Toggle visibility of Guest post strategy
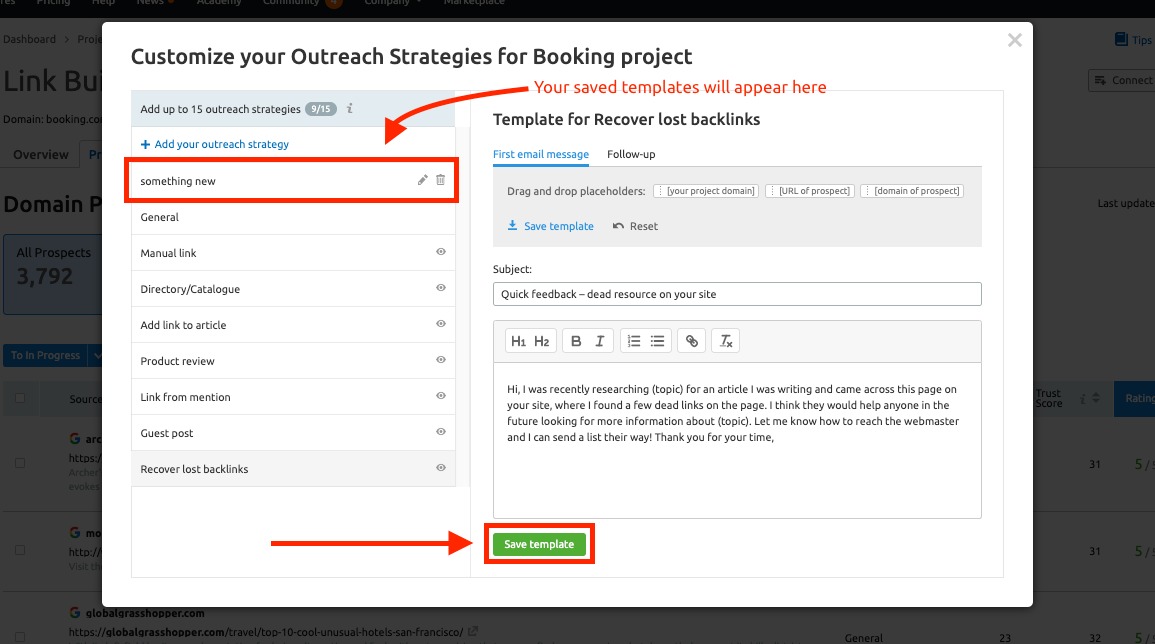 (x=440, y=432)
